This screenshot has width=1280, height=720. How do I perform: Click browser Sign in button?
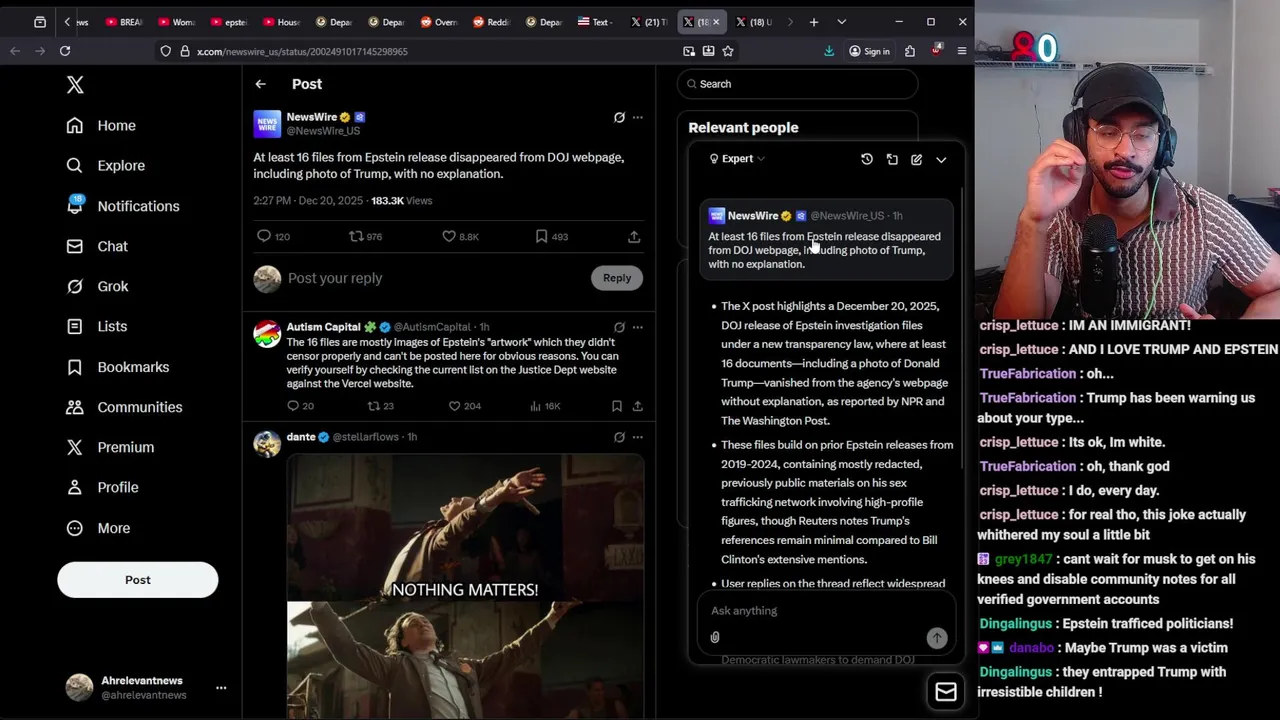click(x=869, y=51)
